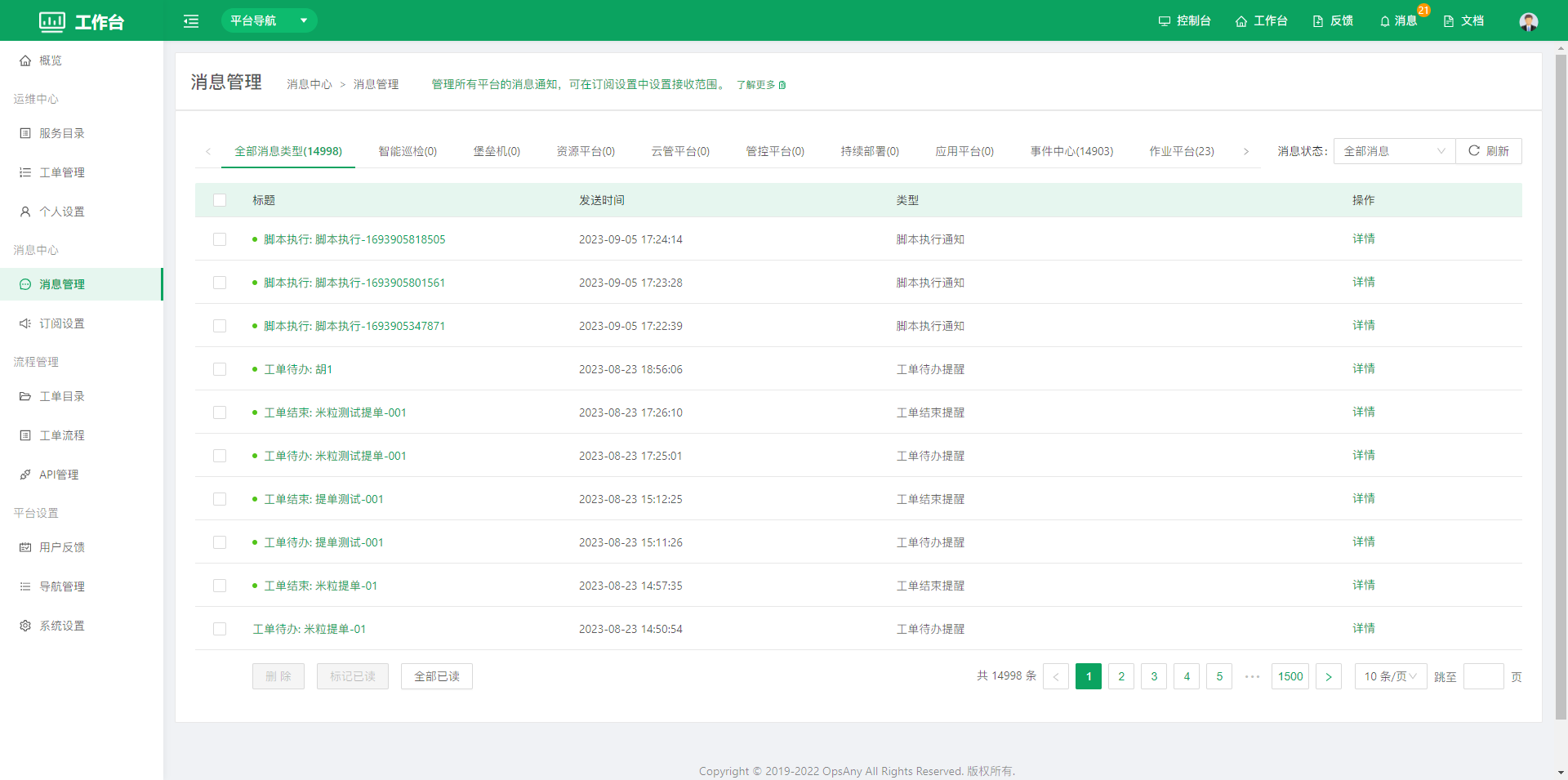This screenshot has width=1568, height=780.
Task: Open 详情 for 工单待办: 胡1
Action: pyautogui.click(x=1364, y=369)
